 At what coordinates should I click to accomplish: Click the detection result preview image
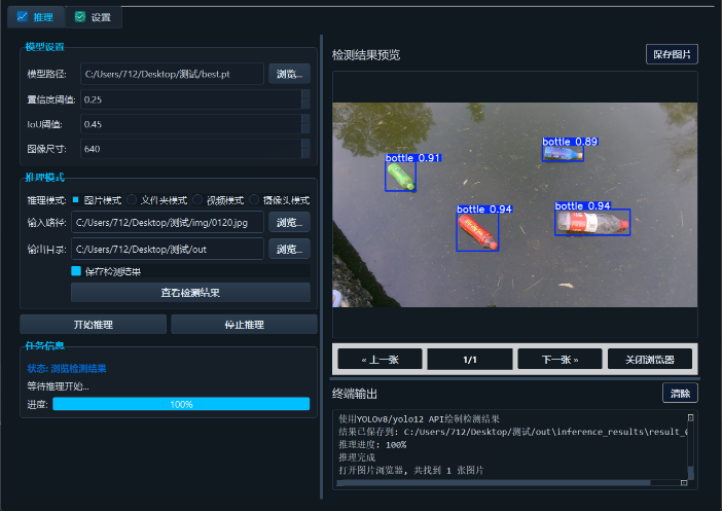pyautogui.click(x=515, y=205)
